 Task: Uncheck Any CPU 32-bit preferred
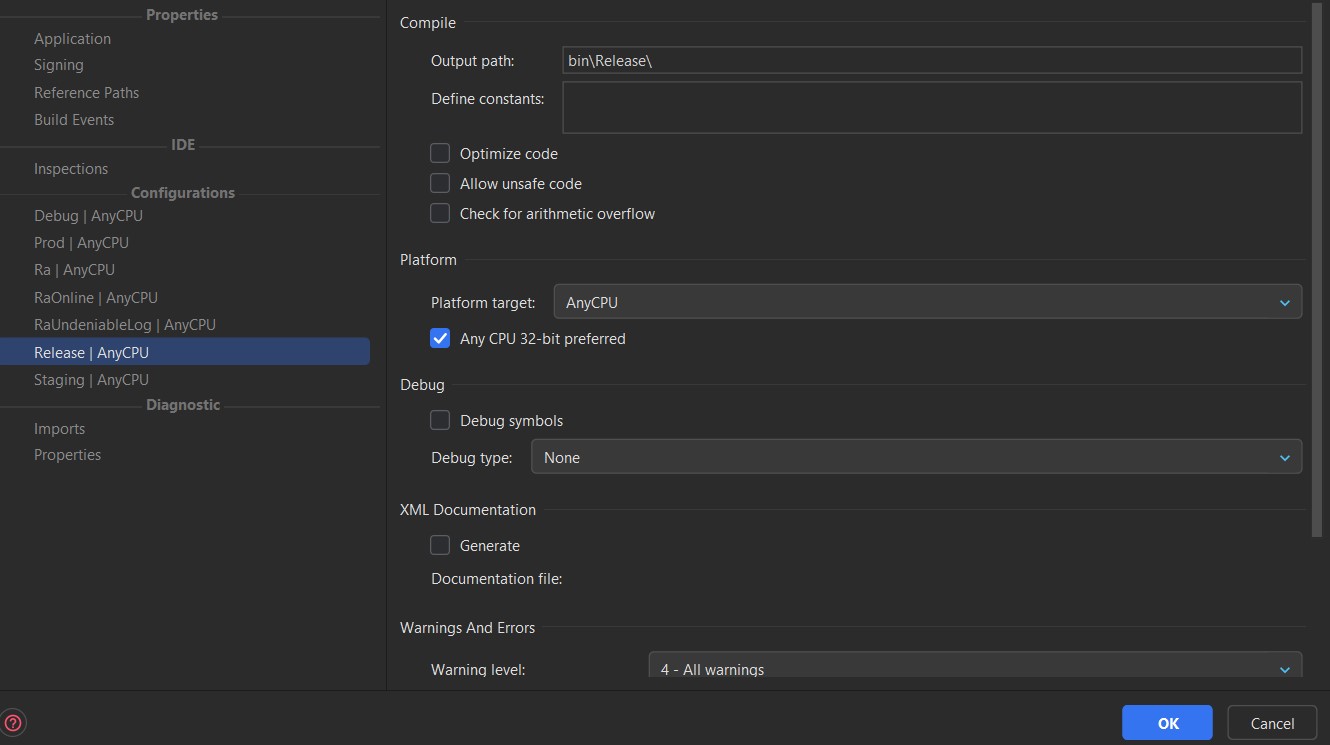[x=440, y=338]
